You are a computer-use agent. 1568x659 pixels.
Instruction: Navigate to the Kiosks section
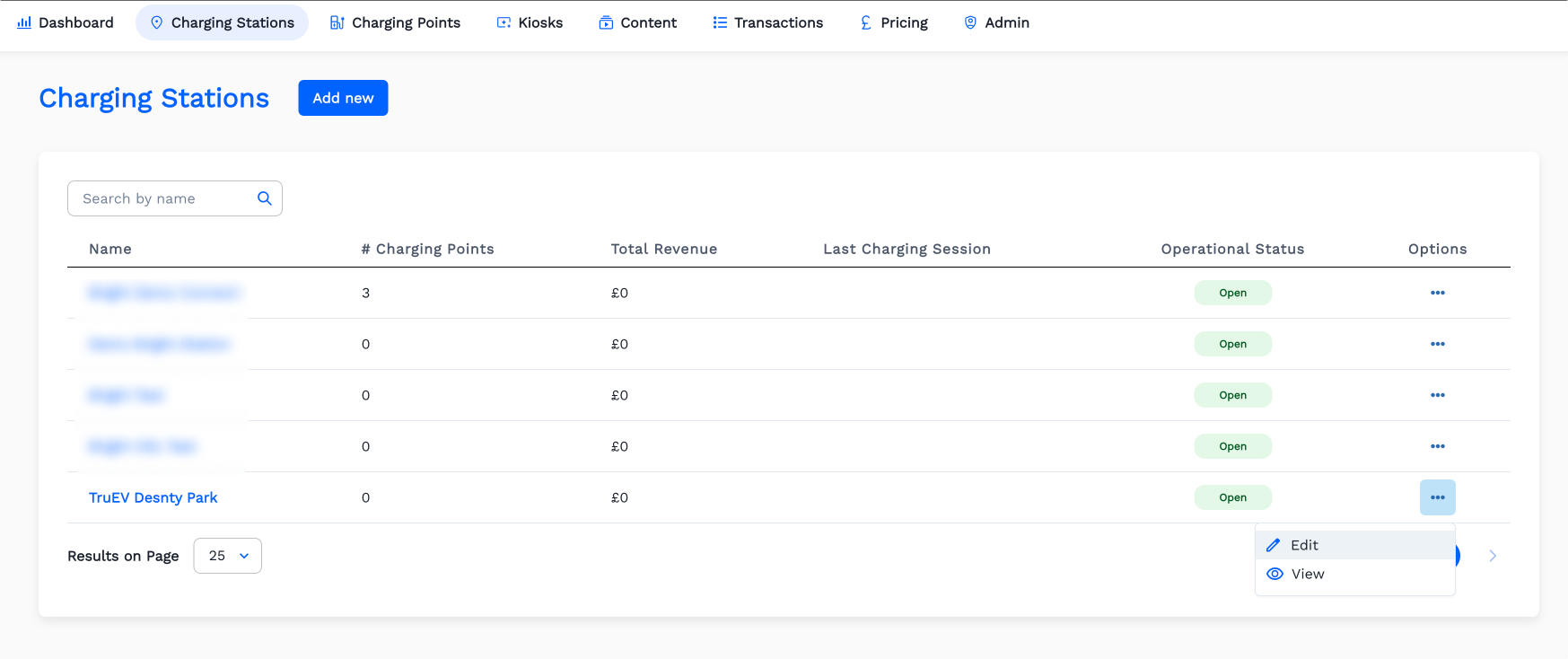click(x=530, y=22)
